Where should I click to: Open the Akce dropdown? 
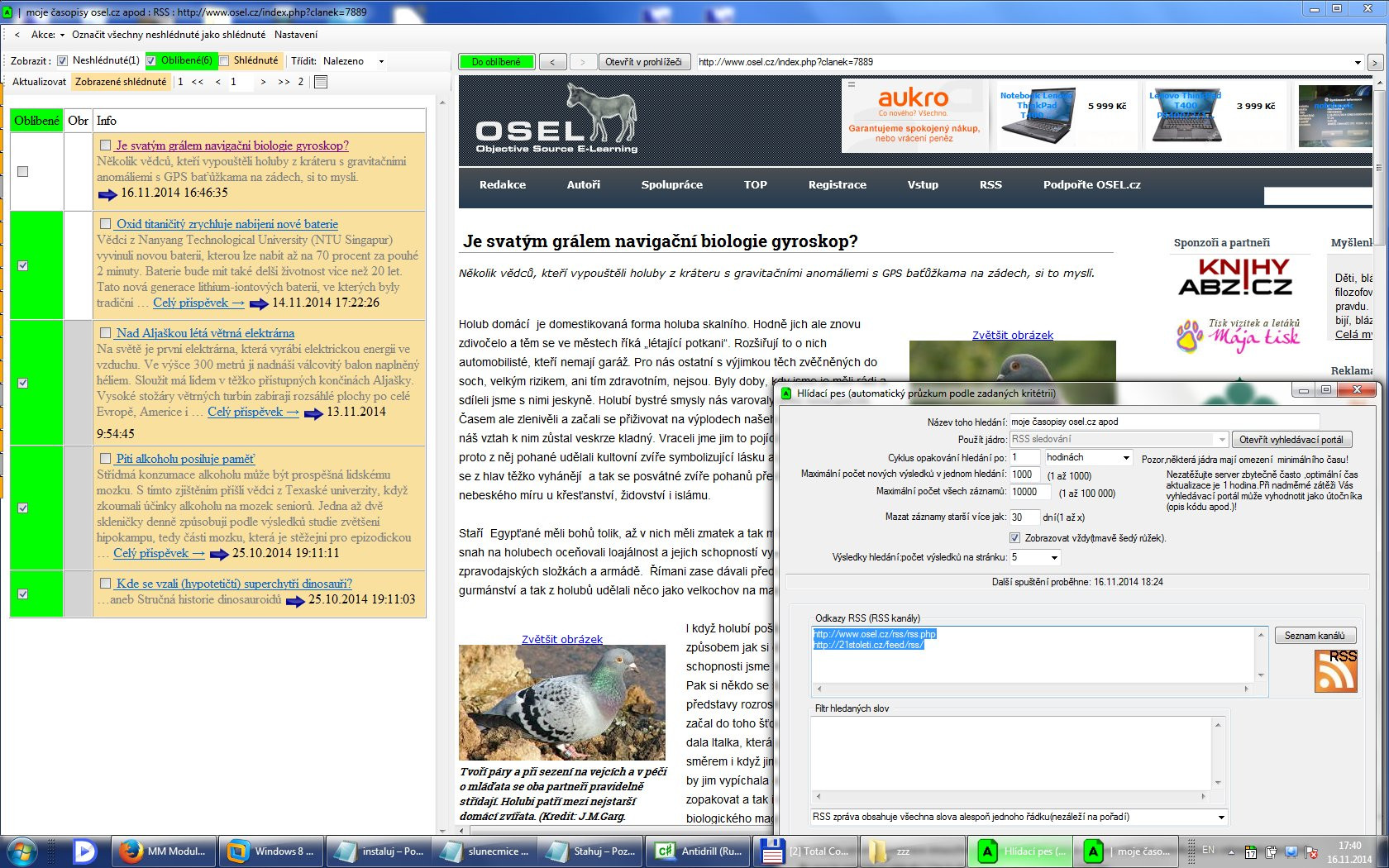pyautogui.click(x=47, y=35)
